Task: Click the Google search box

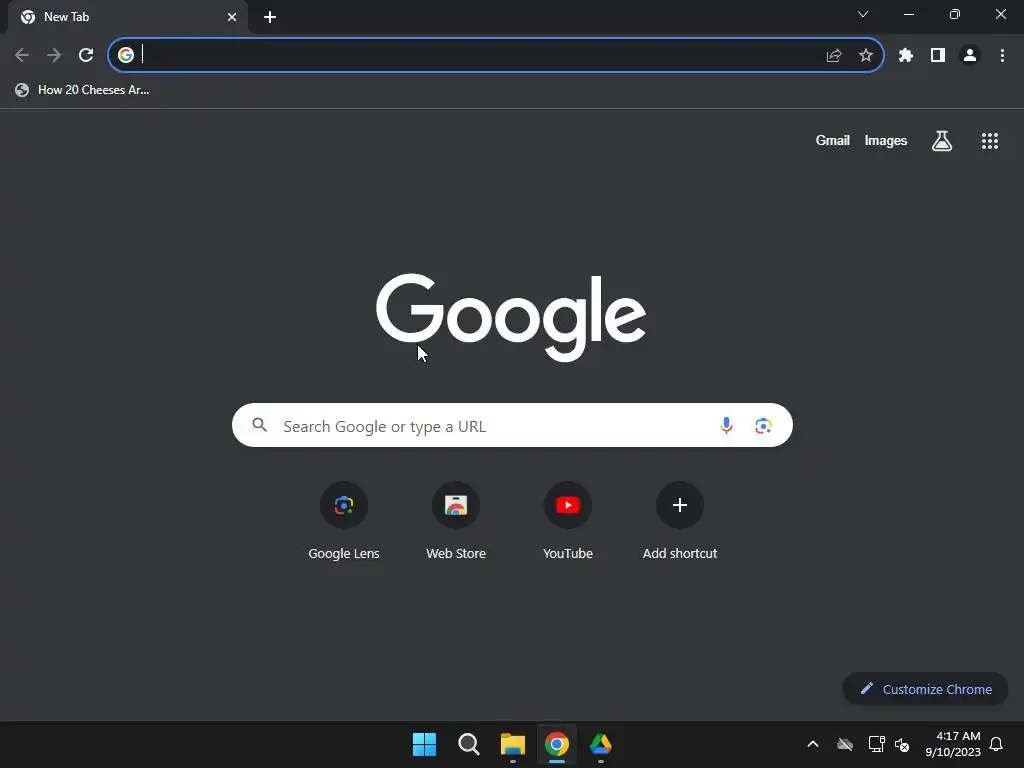Action: tap(512, 425)
